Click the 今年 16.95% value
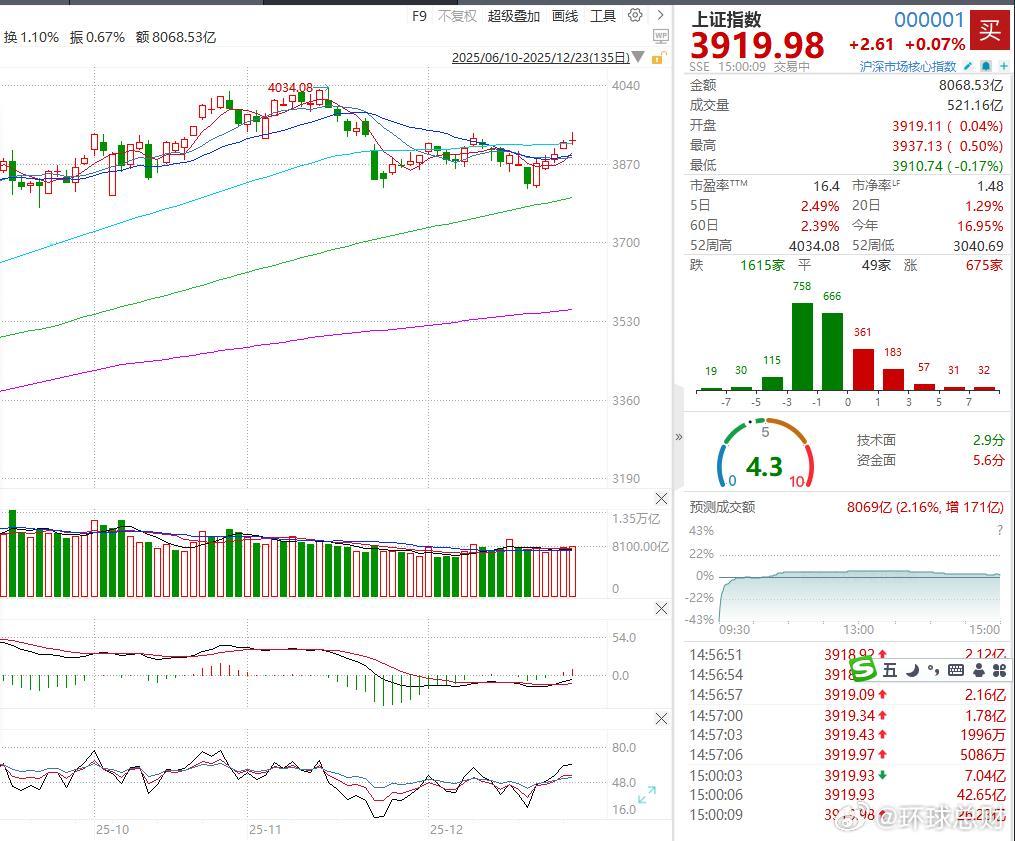Screen dimensions: 1015x841 [x=980, y=225]
